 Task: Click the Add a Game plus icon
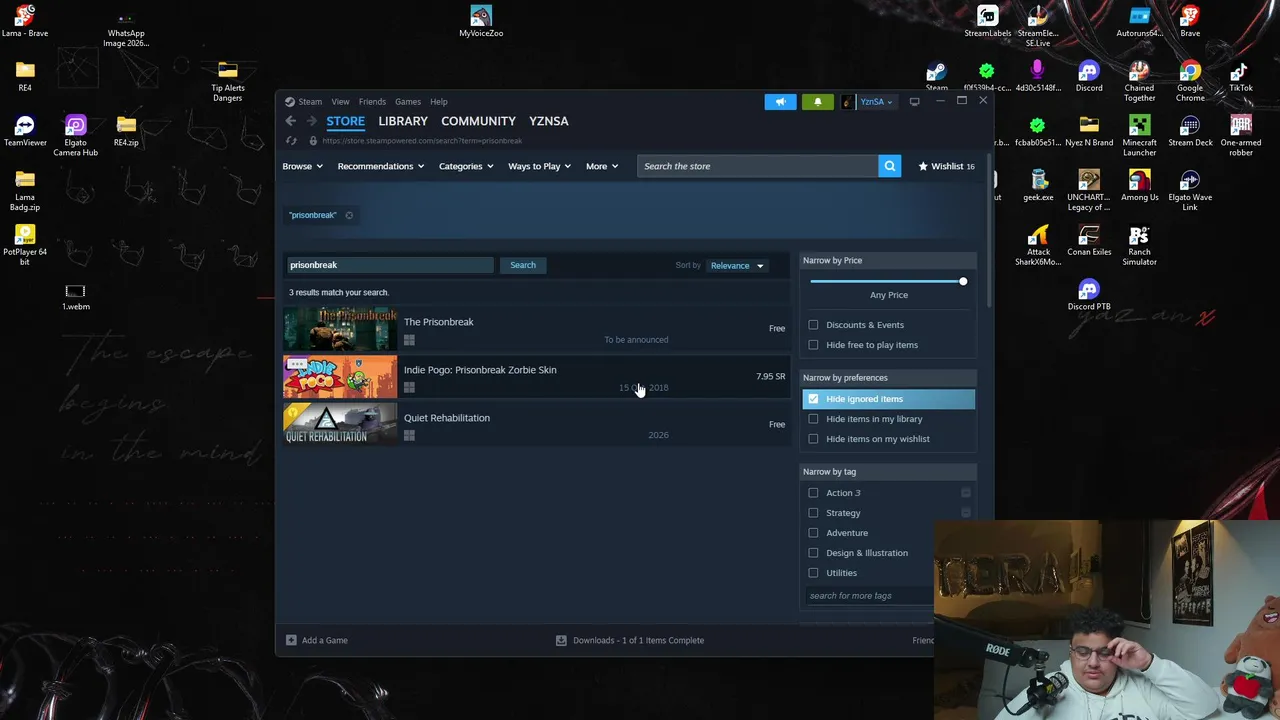[291, 640]
